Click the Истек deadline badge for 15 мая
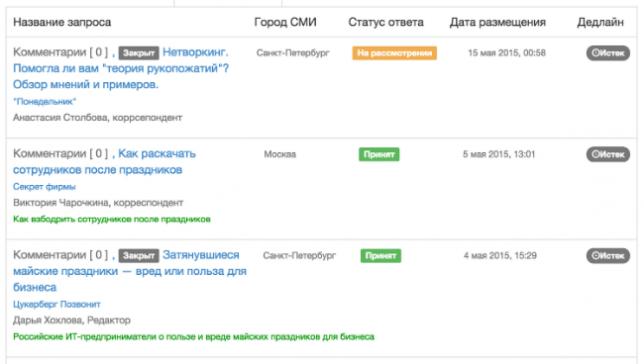Image resolution: width=644 pixels, height=364 pixels. tap(608, 53)
